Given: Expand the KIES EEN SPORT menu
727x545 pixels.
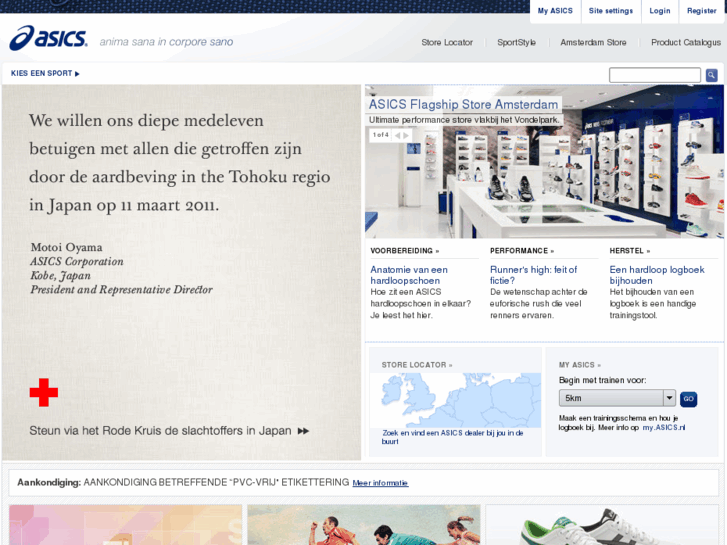Looking at the screenshot, I should [45, 73].
